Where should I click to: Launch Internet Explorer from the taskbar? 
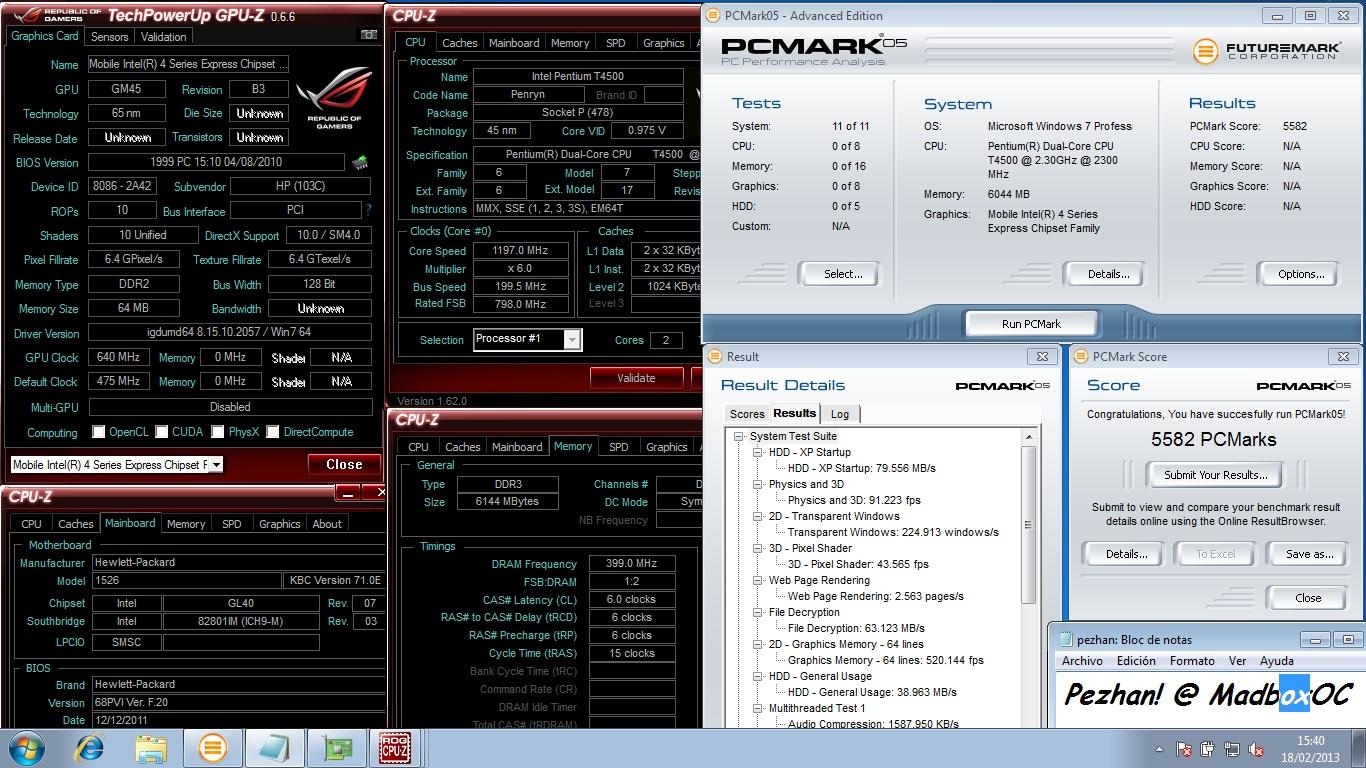[x=90, y=747]
